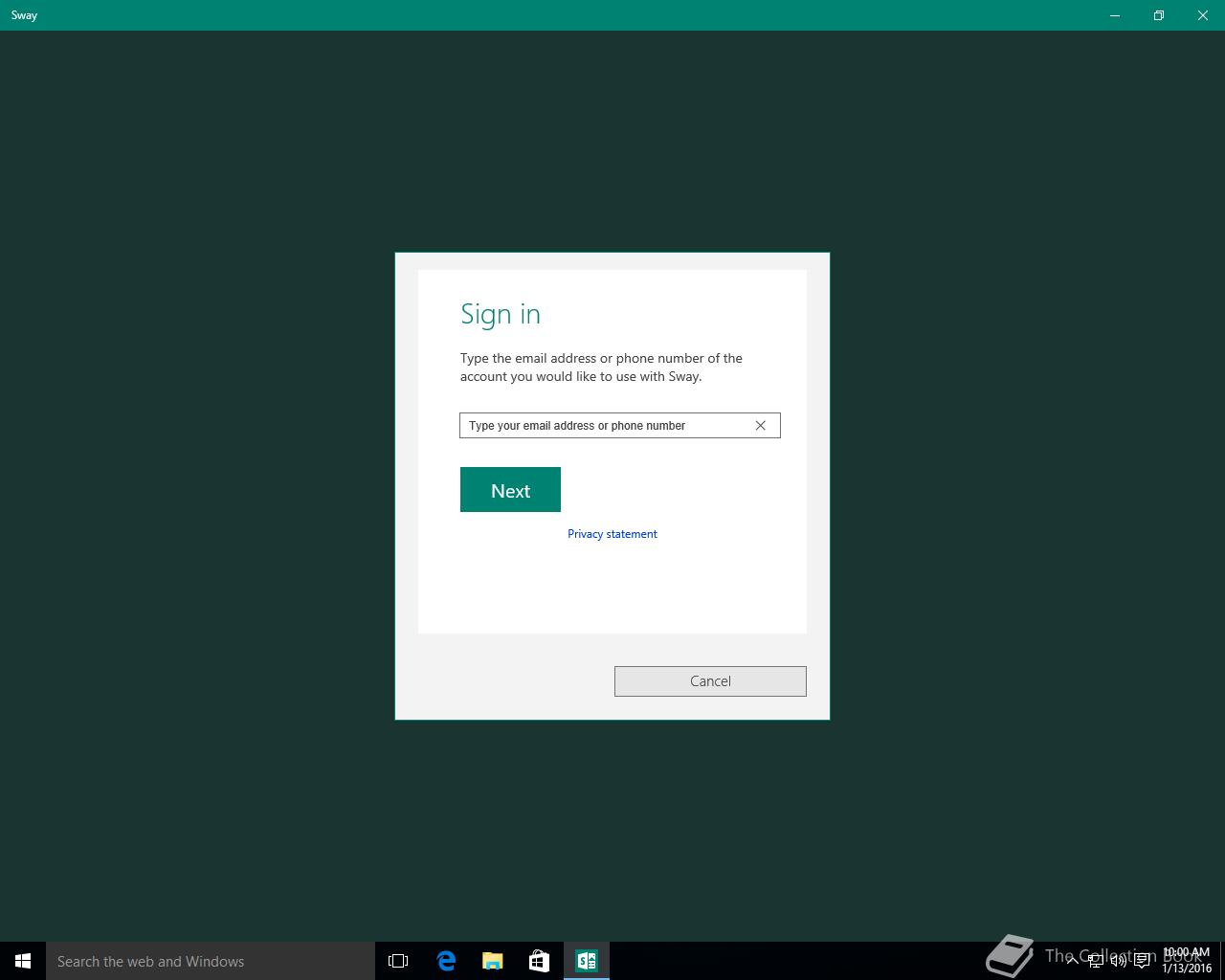Open Task View from the taskbar
The height and width of the screenshot is (980, 1225).
(398, 961)
